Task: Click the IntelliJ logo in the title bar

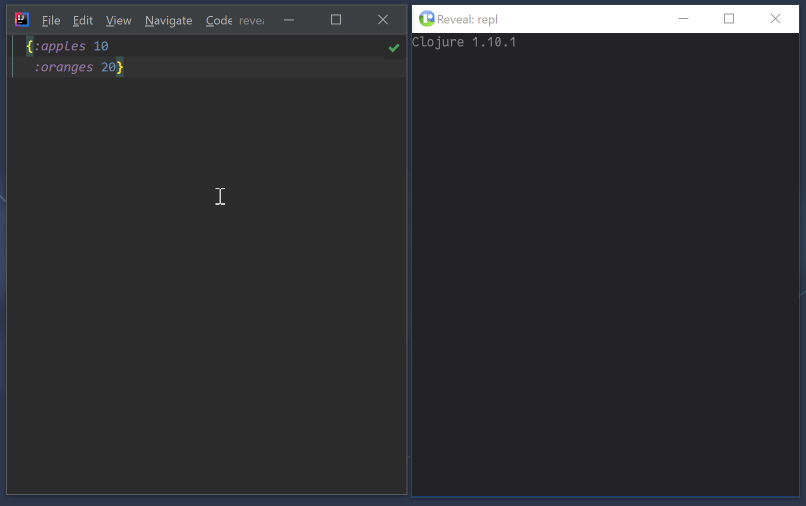Action: pyautogui.click(x=22, y=20)
